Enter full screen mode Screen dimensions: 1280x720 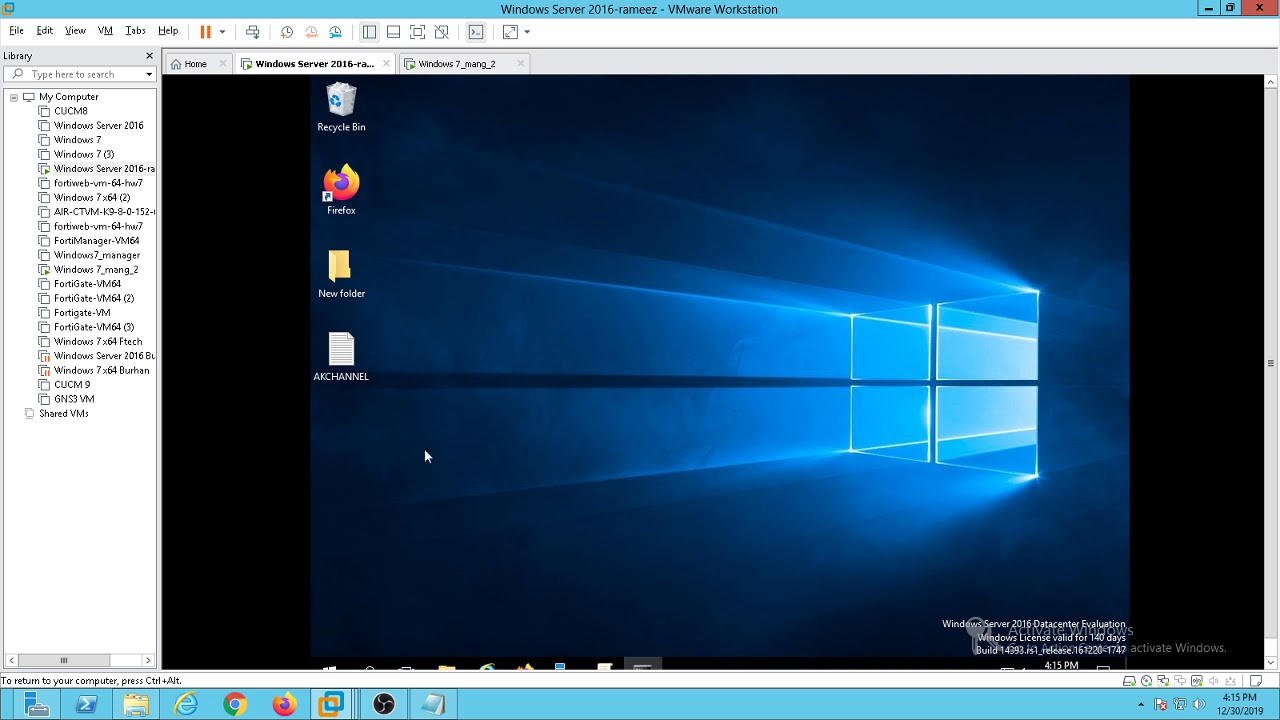pos(418,32)
